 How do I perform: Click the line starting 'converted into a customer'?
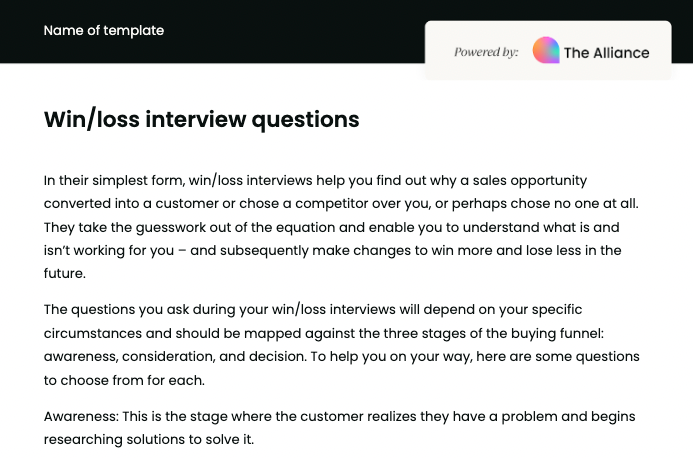pyautogui.click(x=340, y=204)
